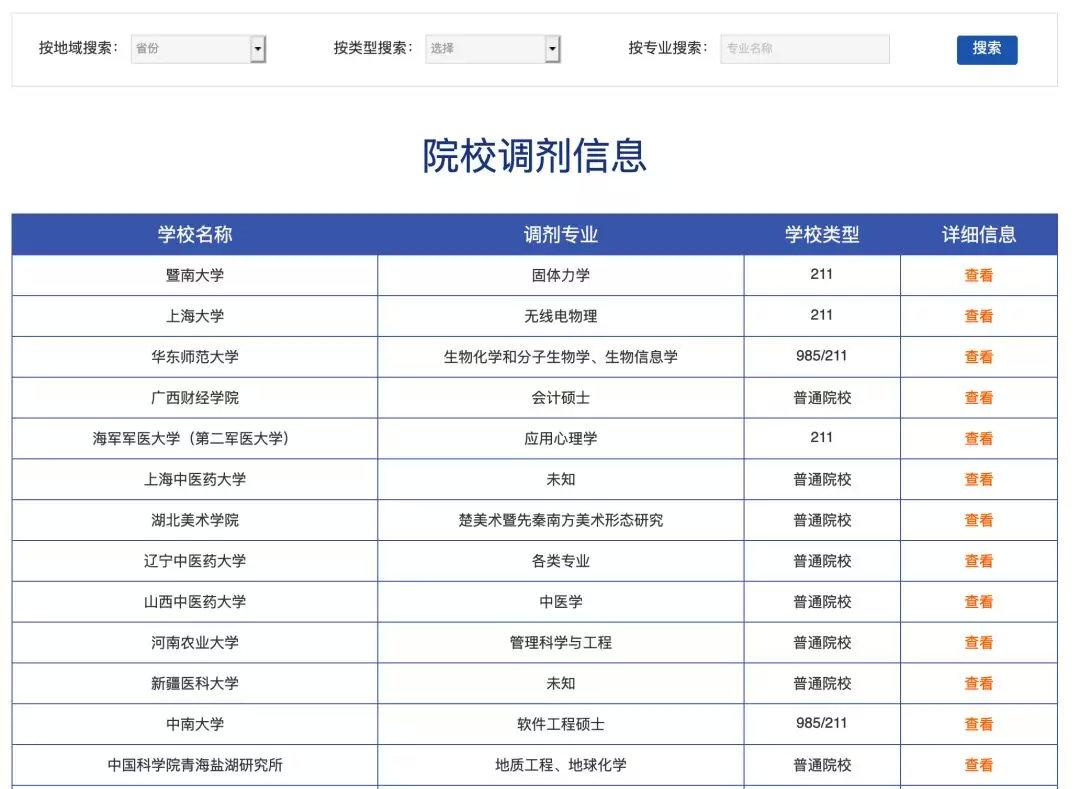The image size is (1080, 789).
Task: Click the 院校调剂信息 page heading
Action: pos(534,156)
